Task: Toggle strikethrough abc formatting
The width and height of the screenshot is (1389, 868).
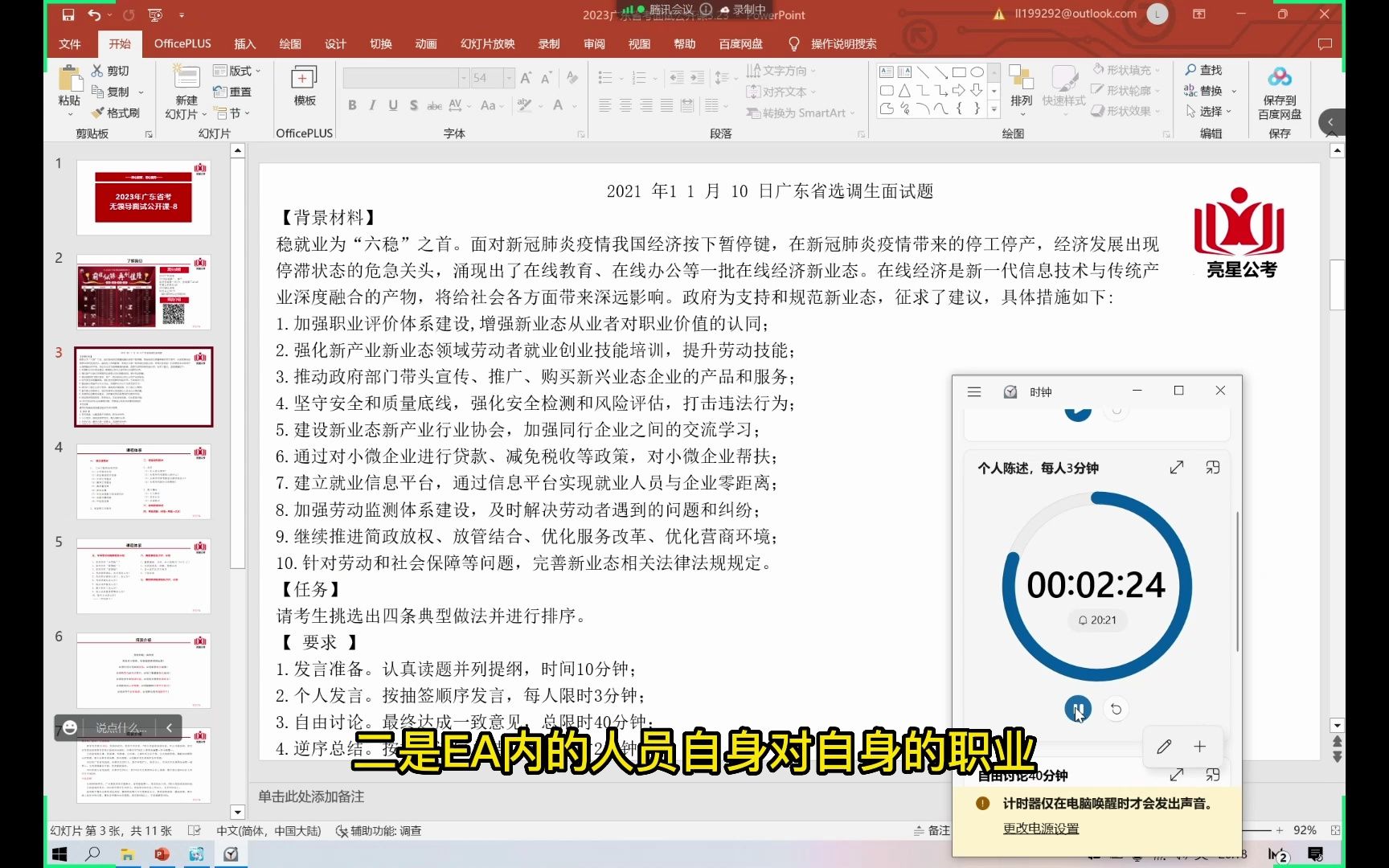Action: [x=434, y=105]
